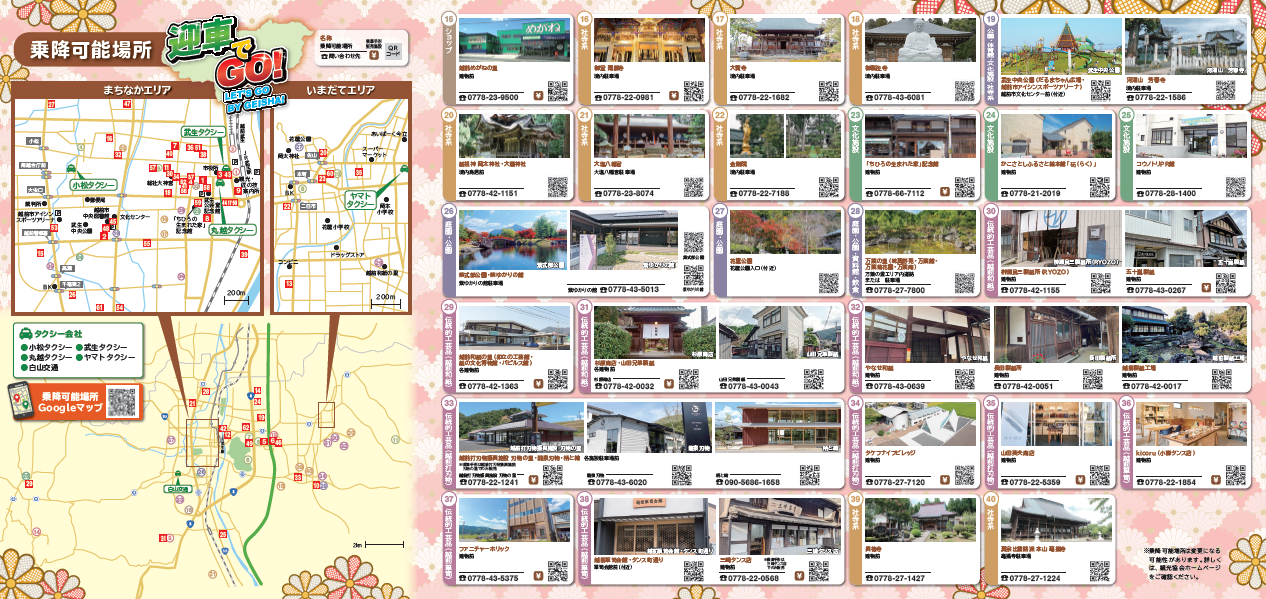Screen dimensions: 1266x599
Task: Click phone number 0778-27-1224
Action: [1033, 577]
